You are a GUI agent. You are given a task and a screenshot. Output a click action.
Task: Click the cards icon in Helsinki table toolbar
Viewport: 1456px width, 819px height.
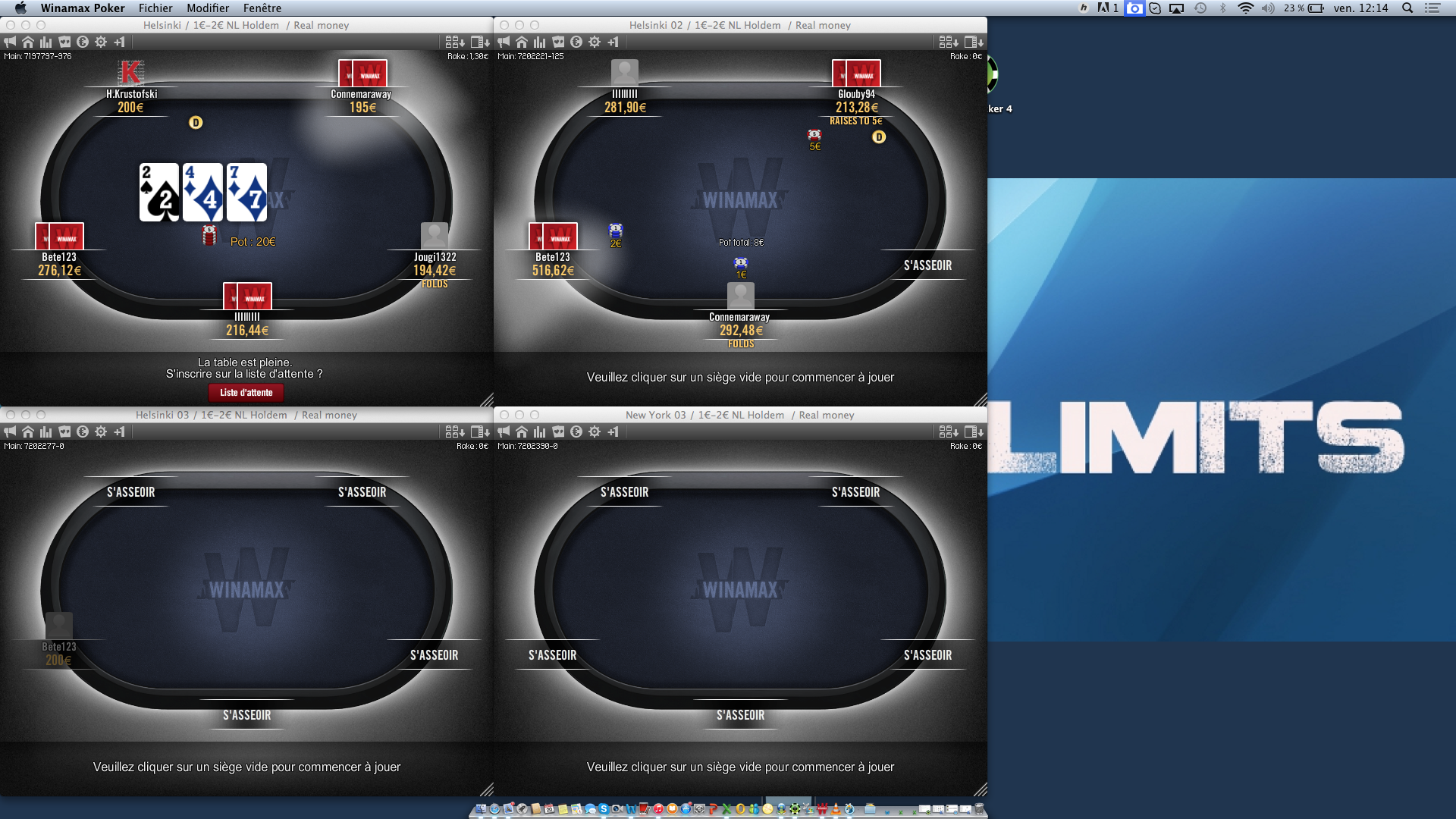pyautogui.click(x=64, y=42)
